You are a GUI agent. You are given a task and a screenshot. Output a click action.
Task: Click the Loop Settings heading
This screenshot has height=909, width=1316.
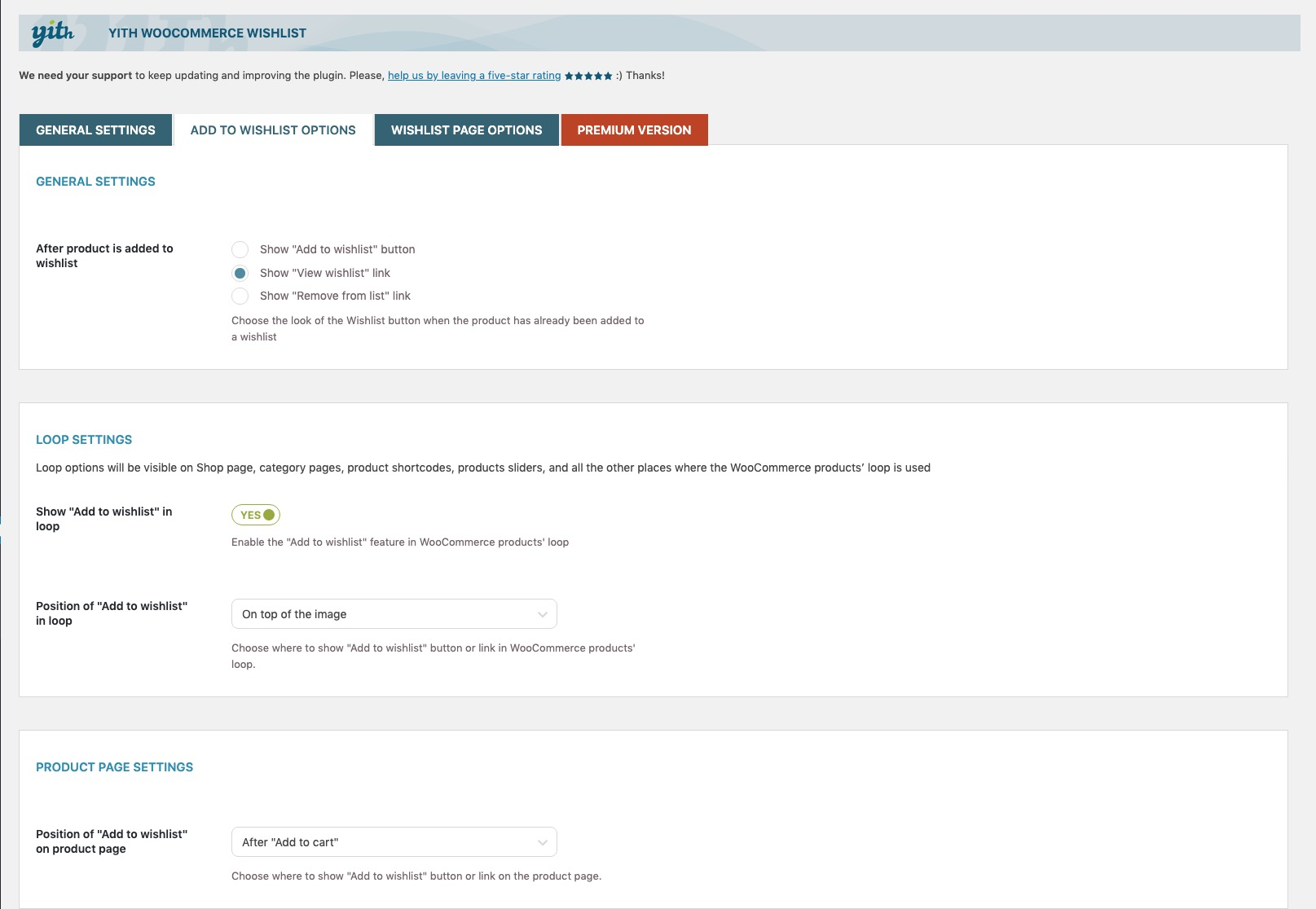(84, 440)
